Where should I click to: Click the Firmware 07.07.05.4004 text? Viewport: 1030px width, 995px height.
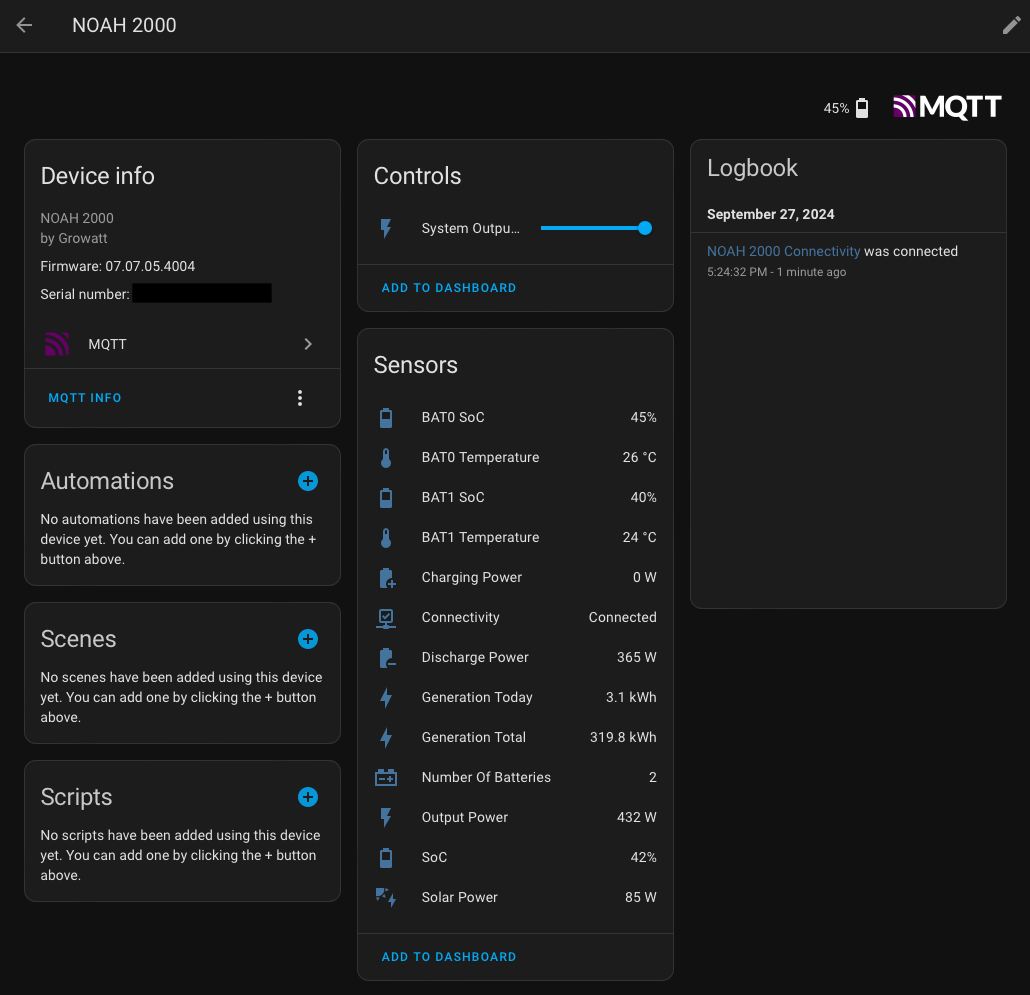click(118, 267)
